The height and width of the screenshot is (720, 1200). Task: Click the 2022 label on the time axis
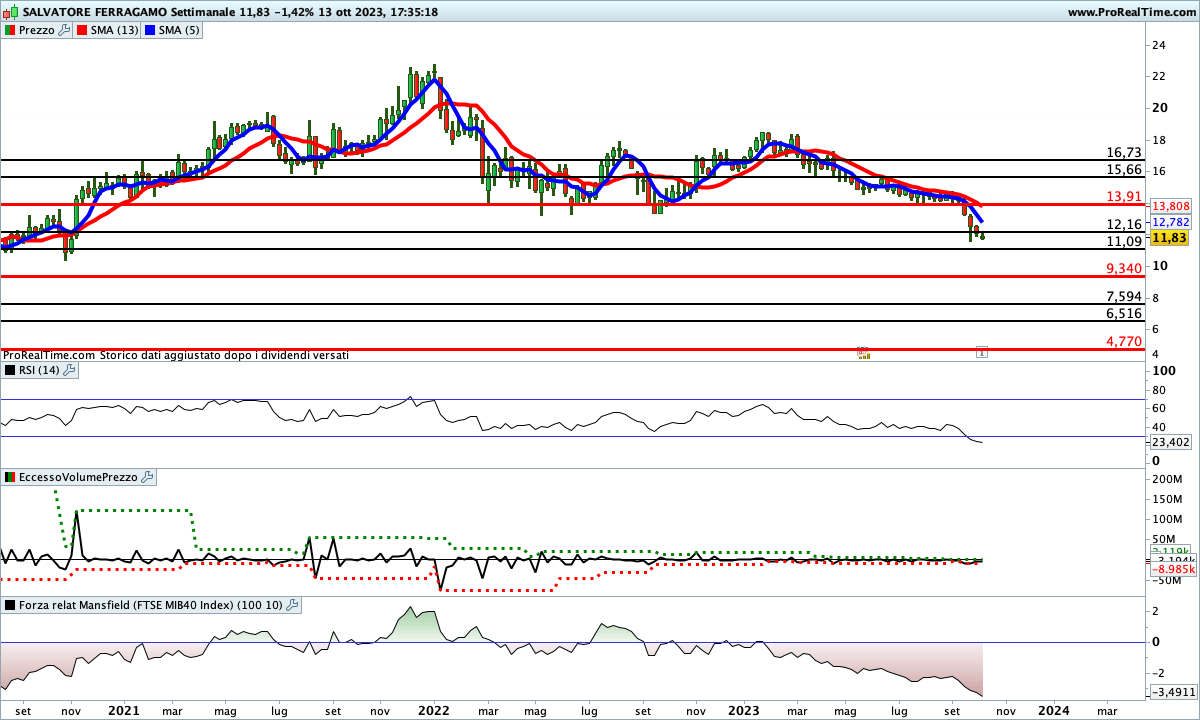[x=433, y=710]
